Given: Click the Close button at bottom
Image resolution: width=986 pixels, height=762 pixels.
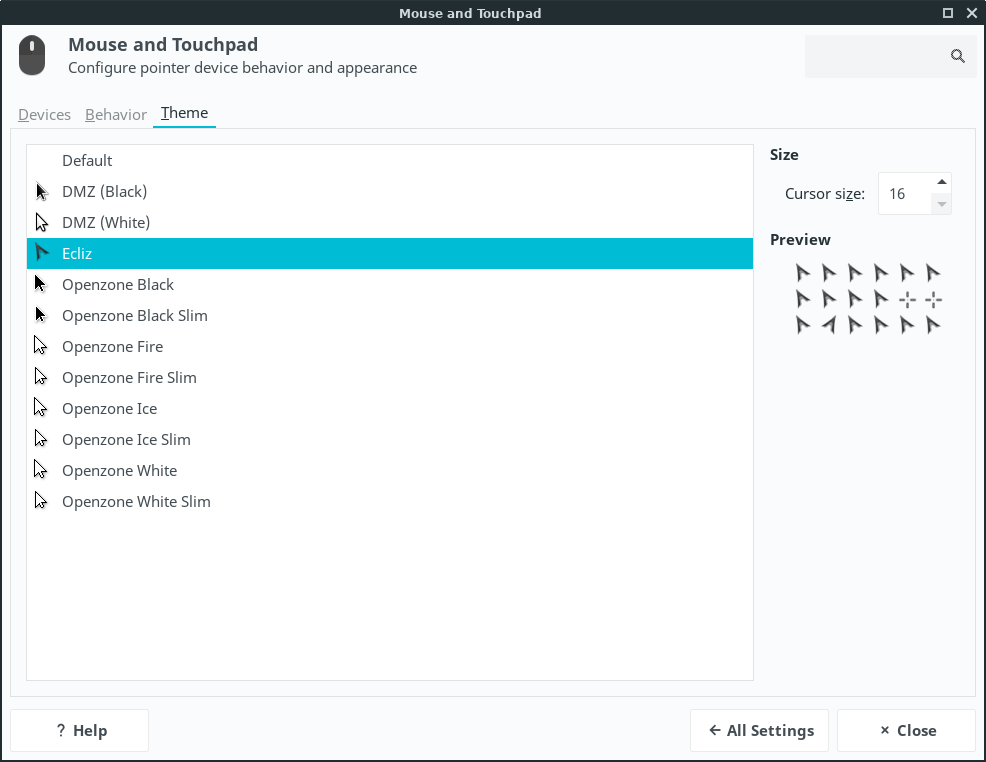Looking at the screenshot, I should click(x=906, y=731).
